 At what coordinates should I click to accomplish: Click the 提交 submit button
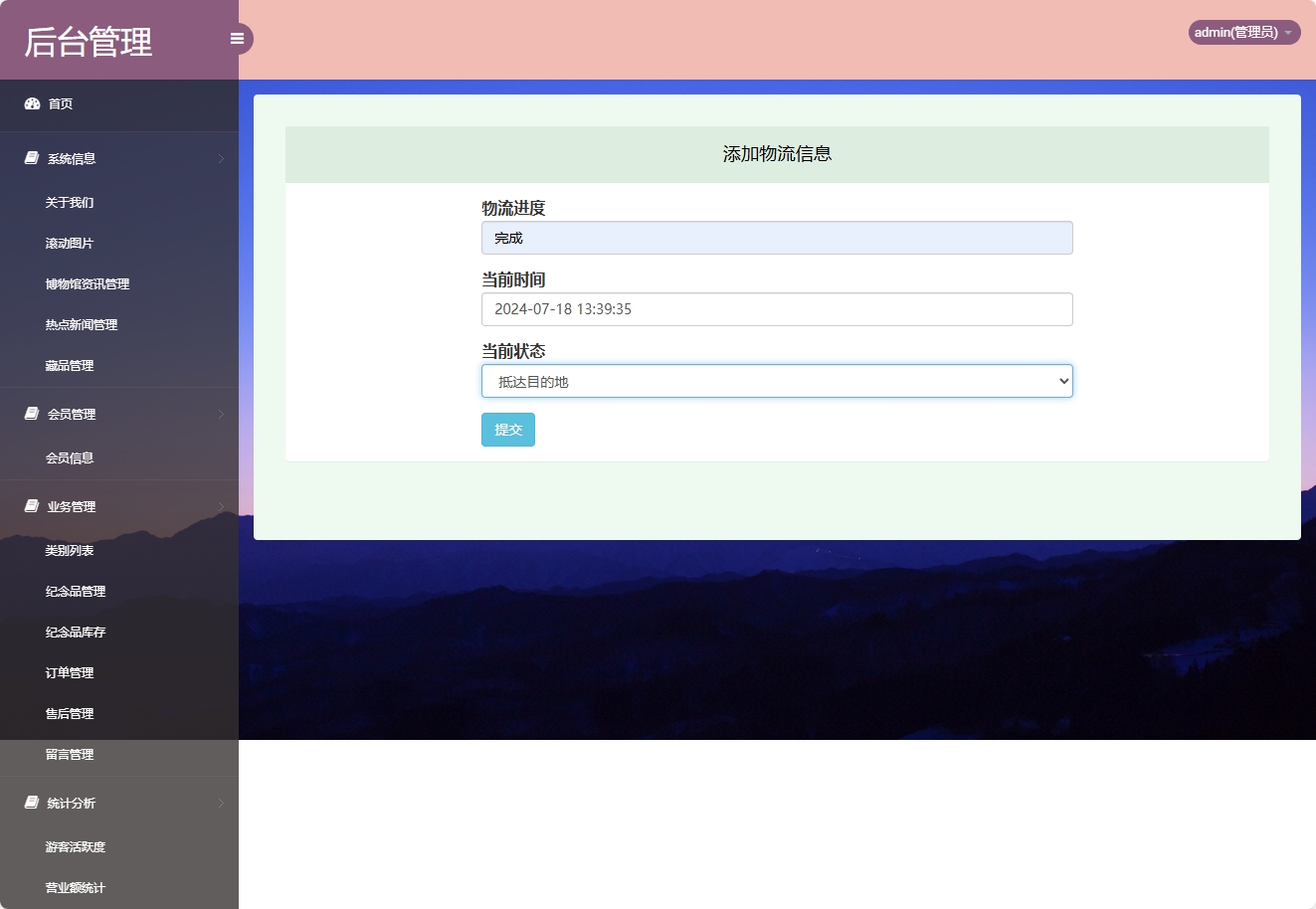click(507, 430)
